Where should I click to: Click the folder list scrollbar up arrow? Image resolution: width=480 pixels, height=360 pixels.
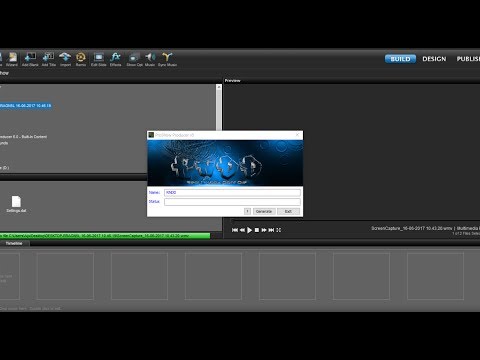219,87
